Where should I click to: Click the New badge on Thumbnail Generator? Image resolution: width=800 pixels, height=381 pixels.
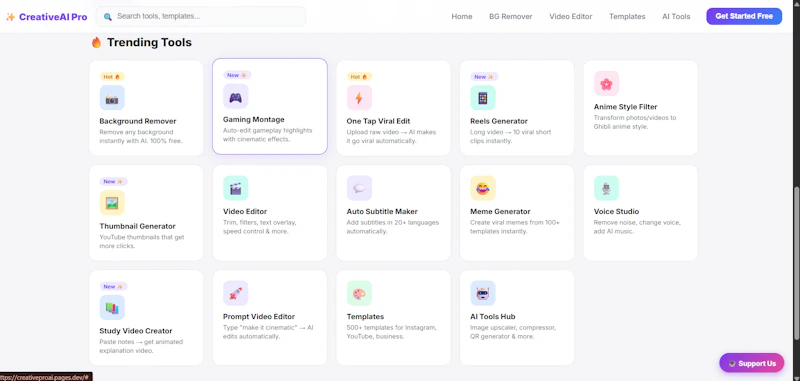tap(113, 182)
